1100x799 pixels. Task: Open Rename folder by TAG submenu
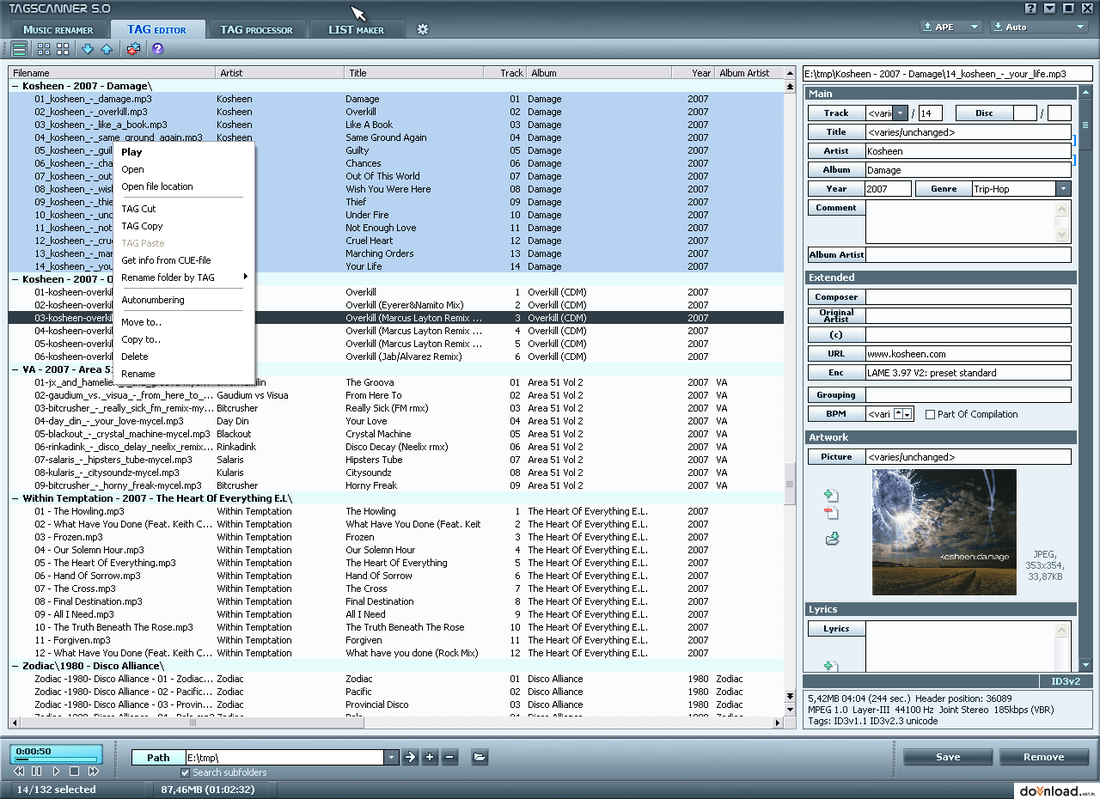tap(184, 278)
